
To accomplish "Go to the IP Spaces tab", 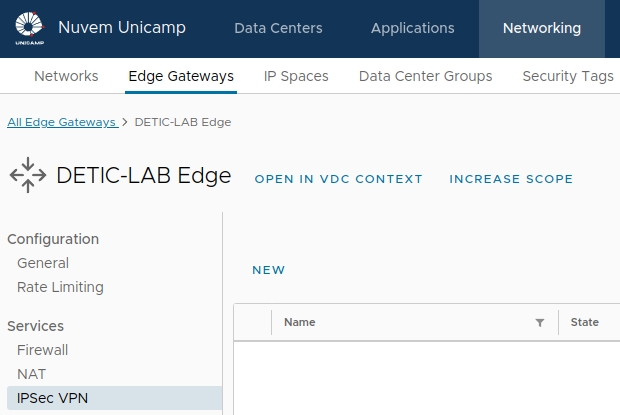I will pos(296,76).
